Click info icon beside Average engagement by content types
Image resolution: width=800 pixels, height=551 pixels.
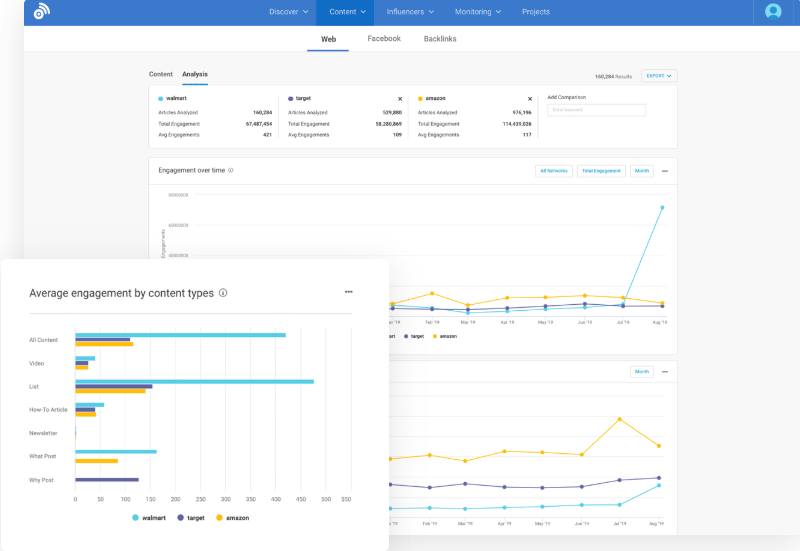223,293
